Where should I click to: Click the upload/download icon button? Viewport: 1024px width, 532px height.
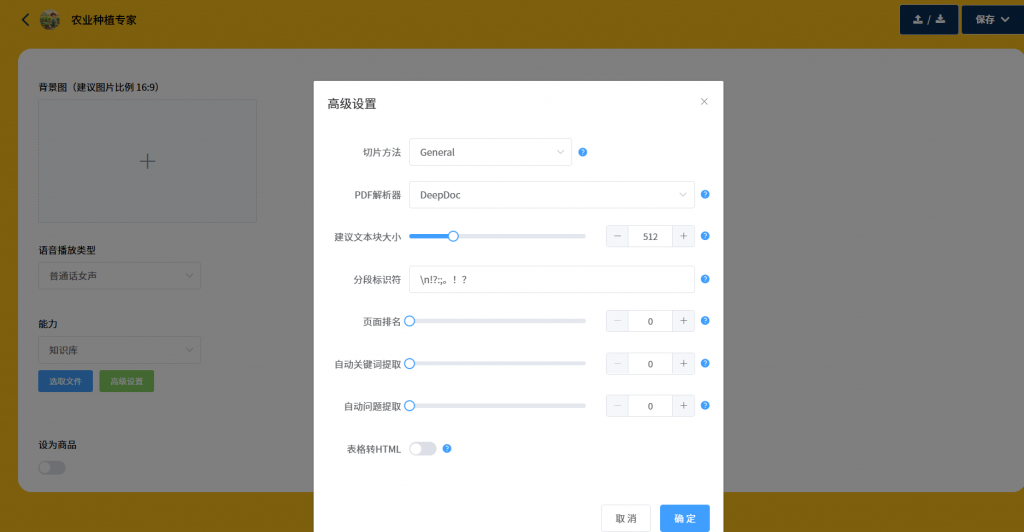click(x=929, y=20)
